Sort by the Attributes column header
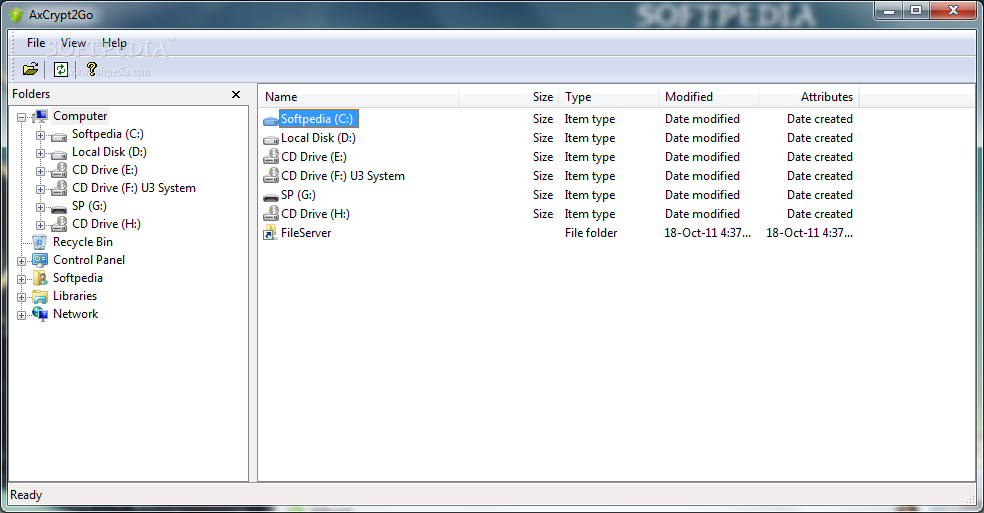The image size is (984, 513). coord(808,97)
